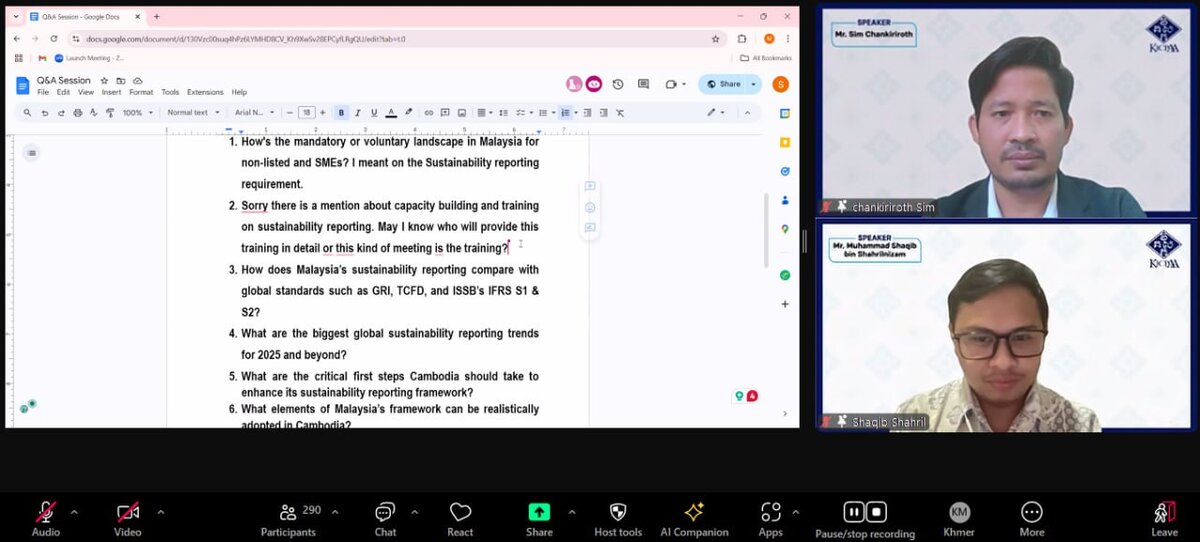Image resolution: width=1200 pixels, height=542 pixels.
Task: Decrease the font size with minus
Action: click(290, 113)
